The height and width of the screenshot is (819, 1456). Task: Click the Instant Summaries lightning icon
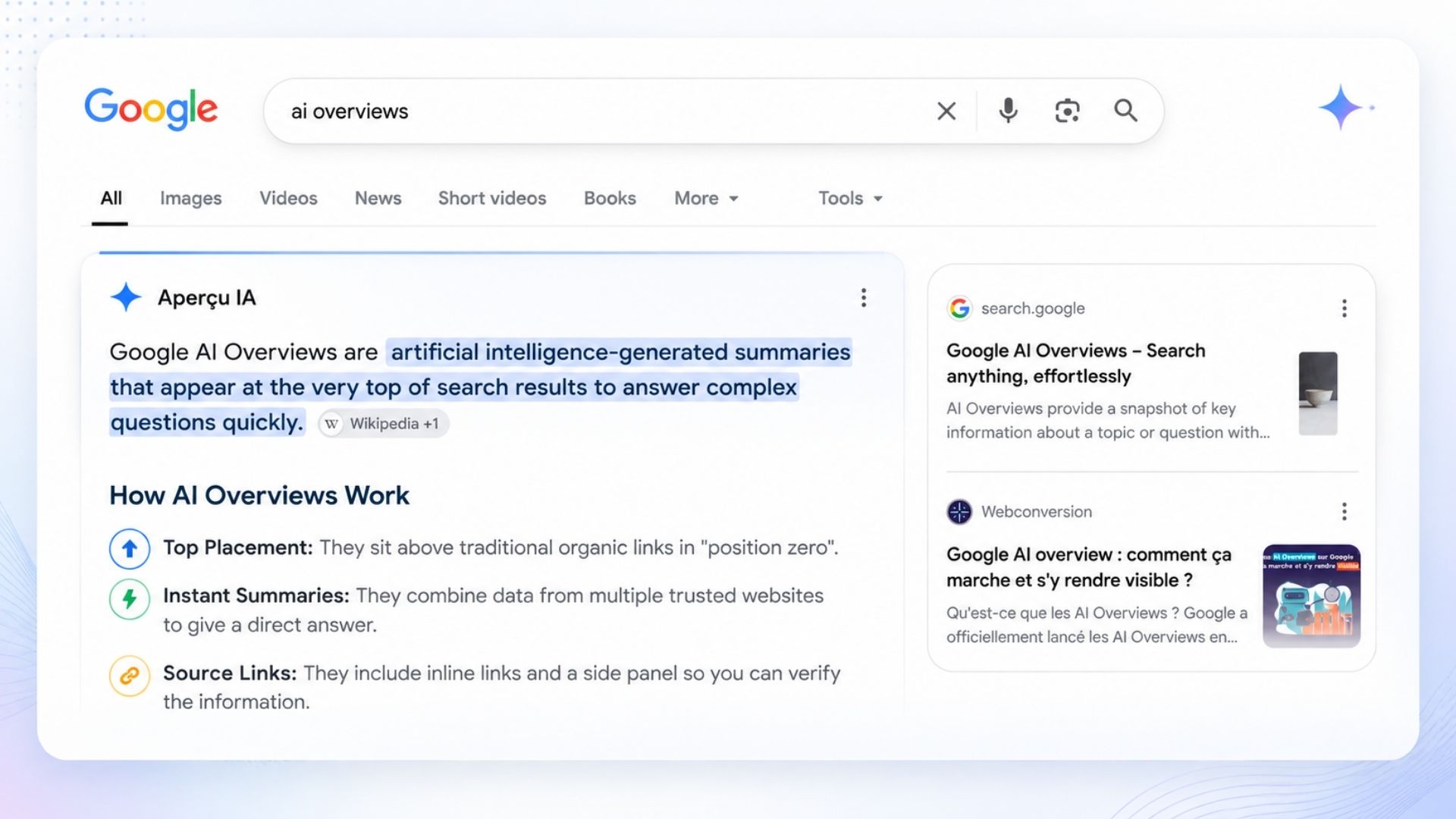coord(130,599)
